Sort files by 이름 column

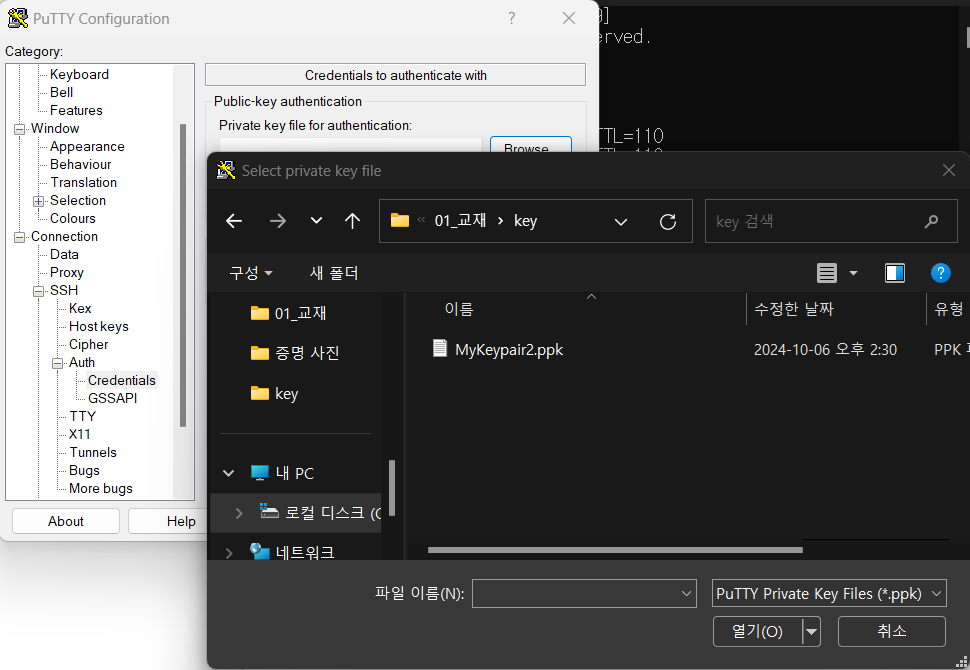point(459,309)
